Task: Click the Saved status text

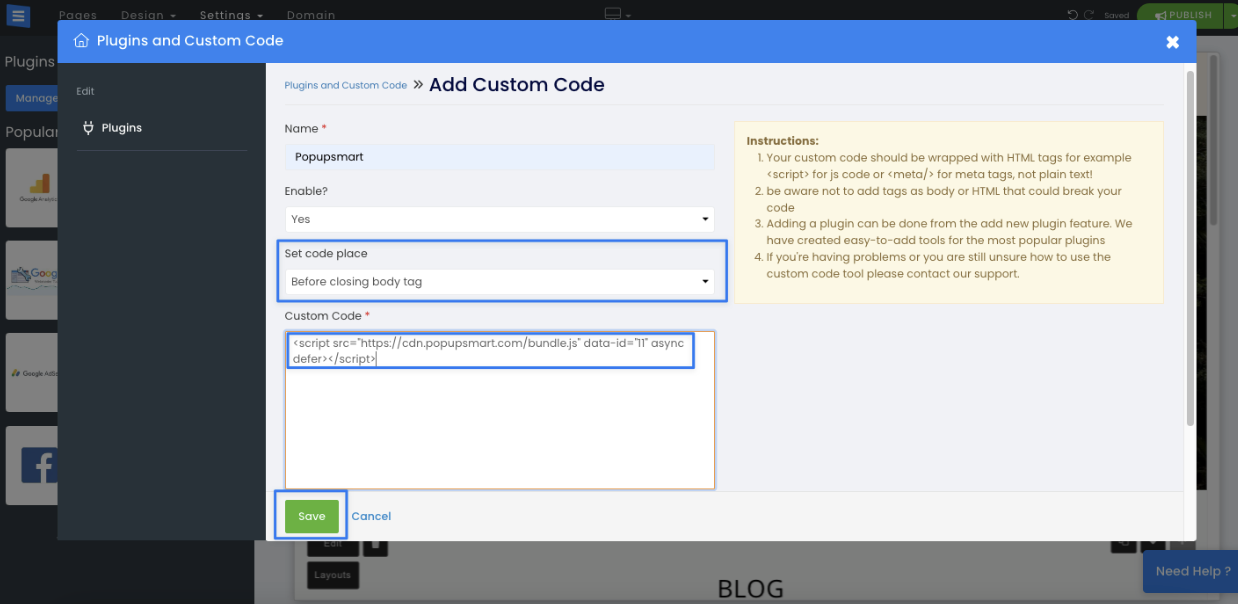Action: pyautogui.click(x=1117, y=16)
